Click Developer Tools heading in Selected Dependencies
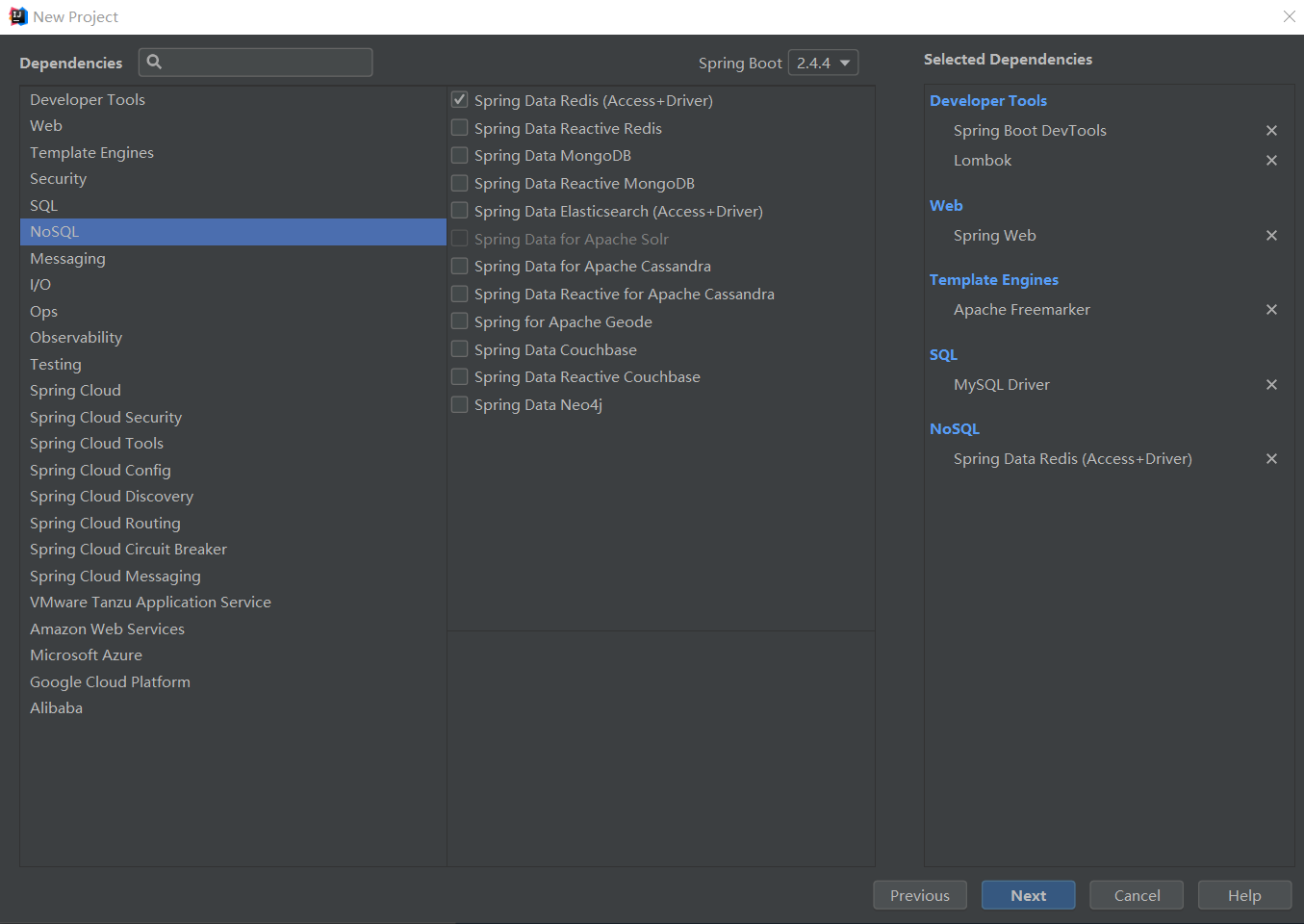 [988, 101]
